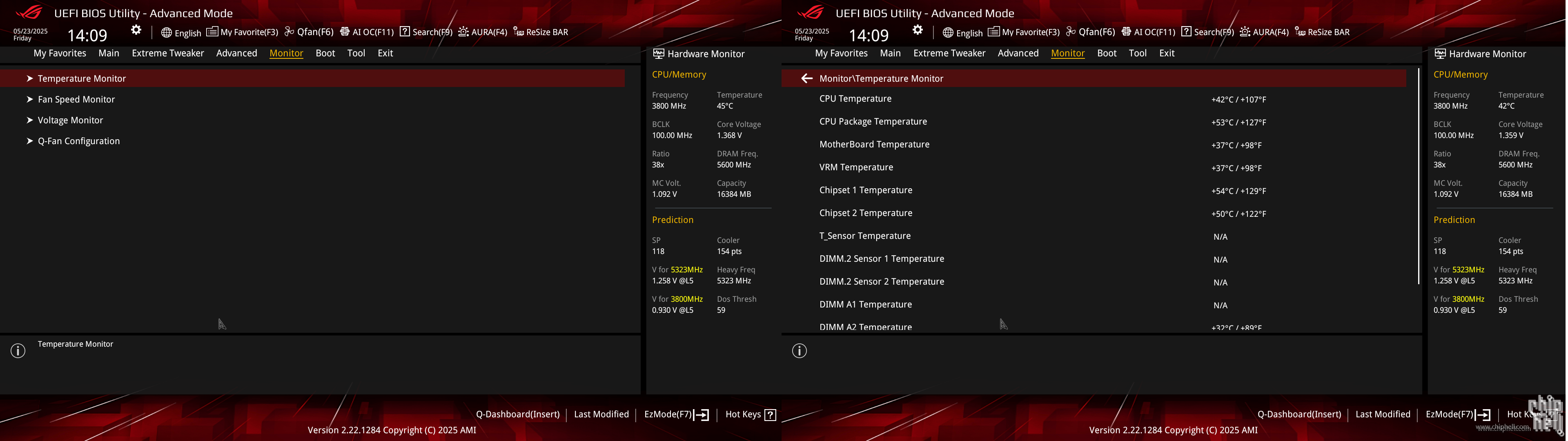
Task: Open settings gear in left BIOS screen
Action: click(136, 30)
